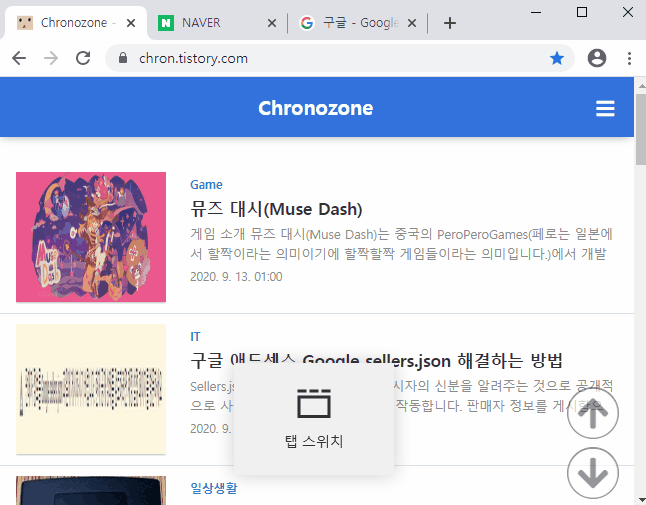Click the page vertical scrollbar thumb

point(640,129)
